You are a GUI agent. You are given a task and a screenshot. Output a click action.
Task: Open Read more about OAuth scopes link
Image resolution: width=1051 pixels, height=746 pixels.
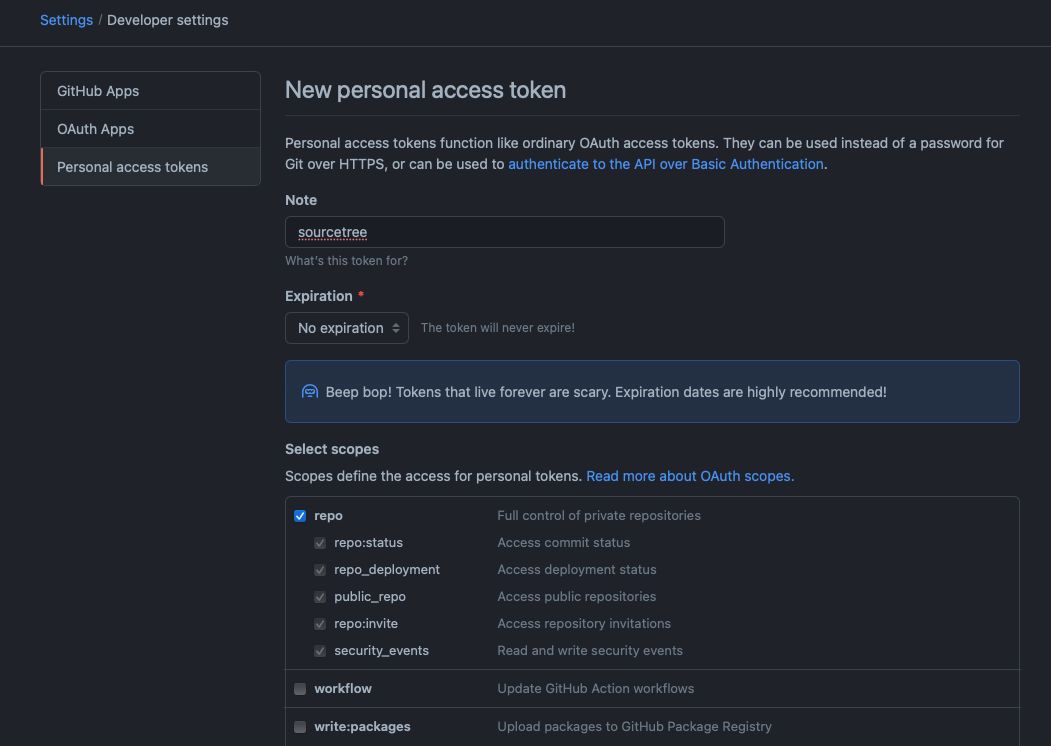(690, 476)
